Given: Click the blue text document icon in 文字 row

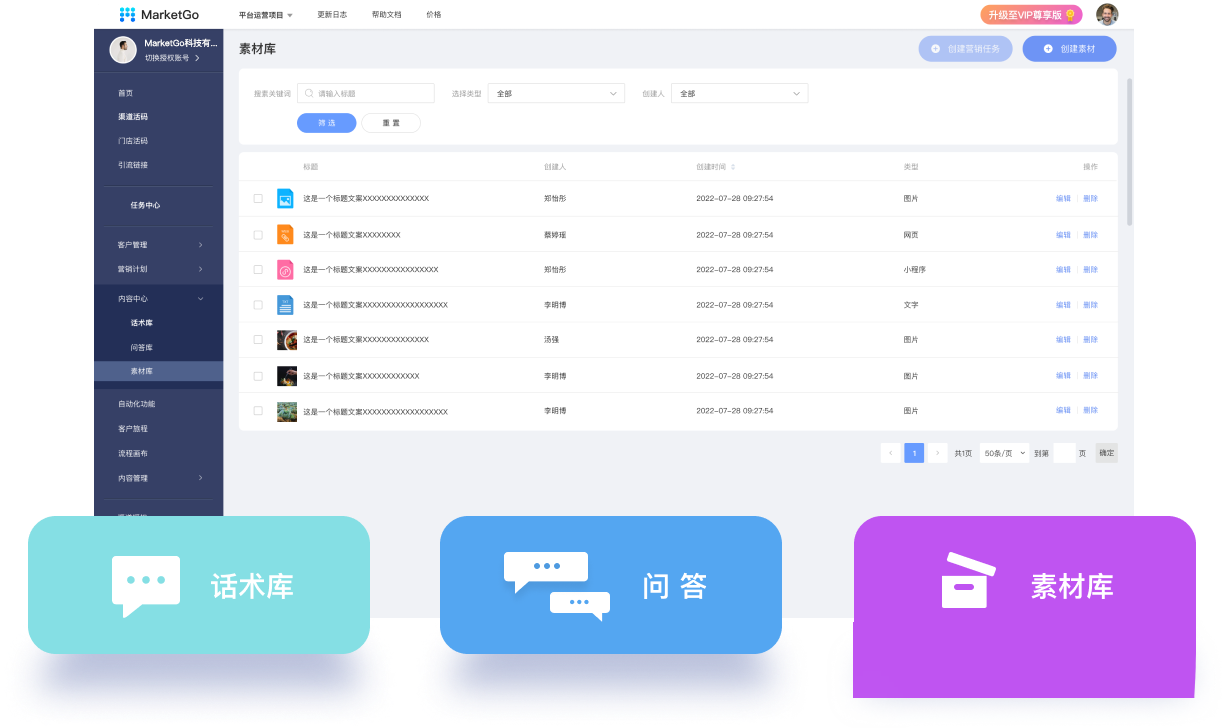Looking at the screenshot, I should click(x=285, y=304).
